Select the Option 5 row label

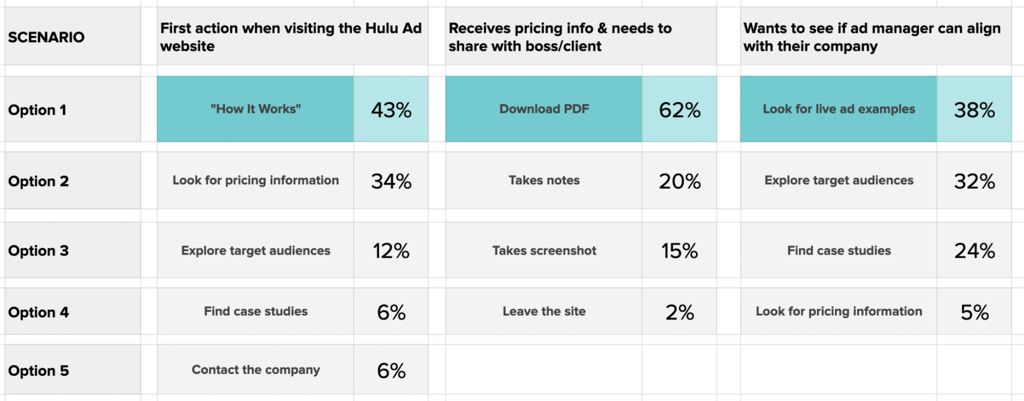pyautogui.click(x=72, y=370)
